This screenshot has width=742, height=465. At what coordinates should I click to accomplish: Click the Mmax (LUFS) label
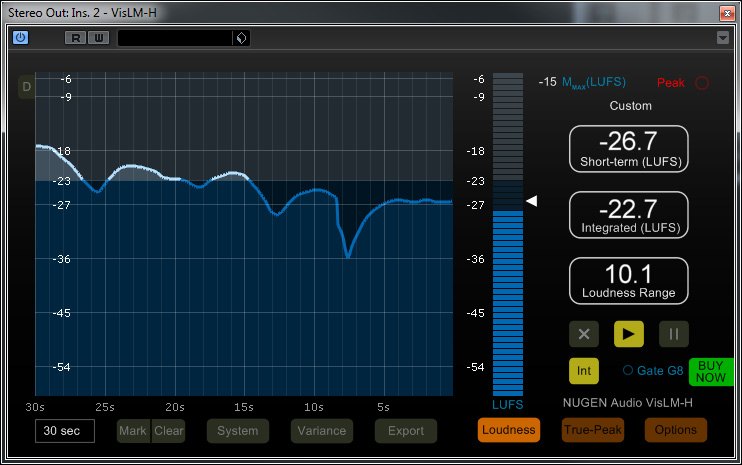coord(594,83)
